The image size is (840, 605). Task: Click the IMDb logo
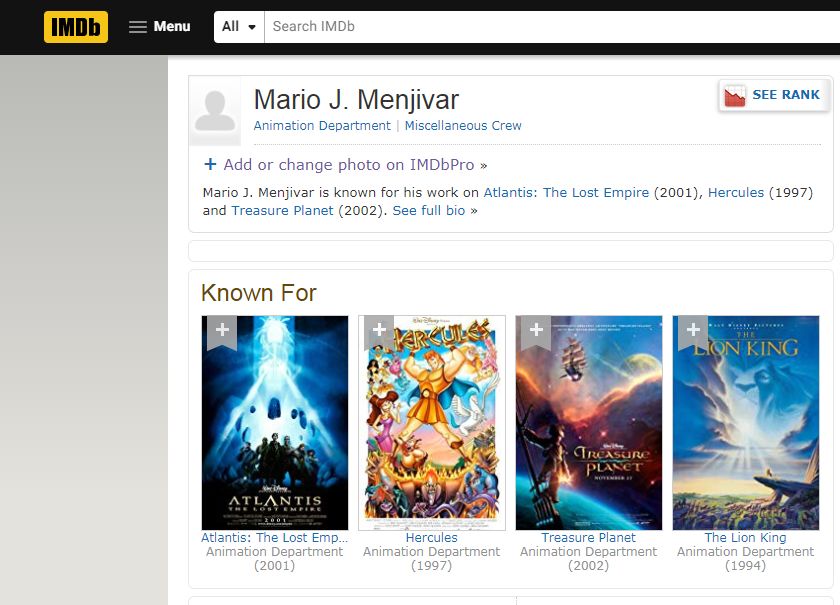pyautogui.click(x=76, y=27)
